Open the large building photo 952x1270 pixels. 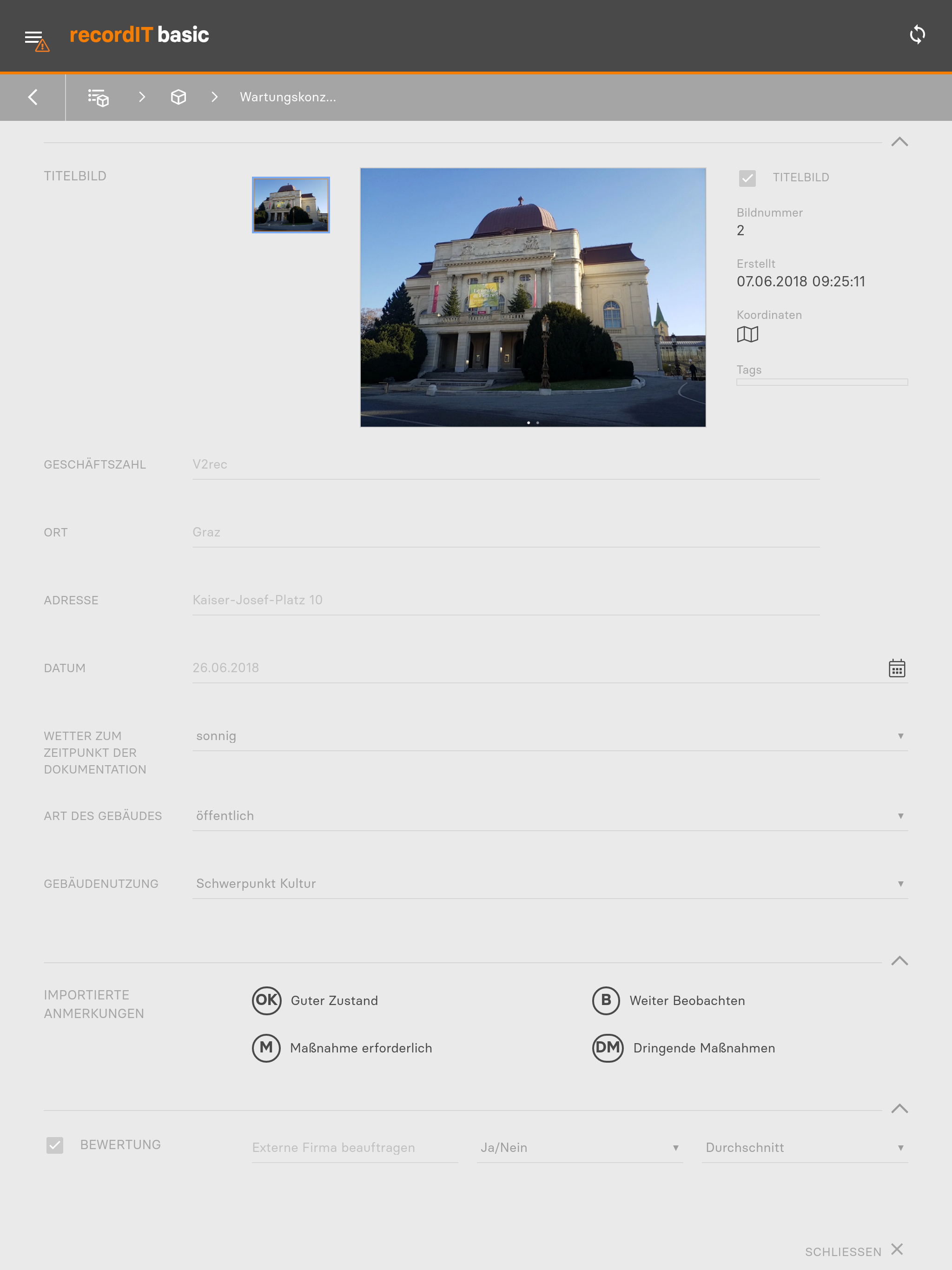(x=532, y=298)
